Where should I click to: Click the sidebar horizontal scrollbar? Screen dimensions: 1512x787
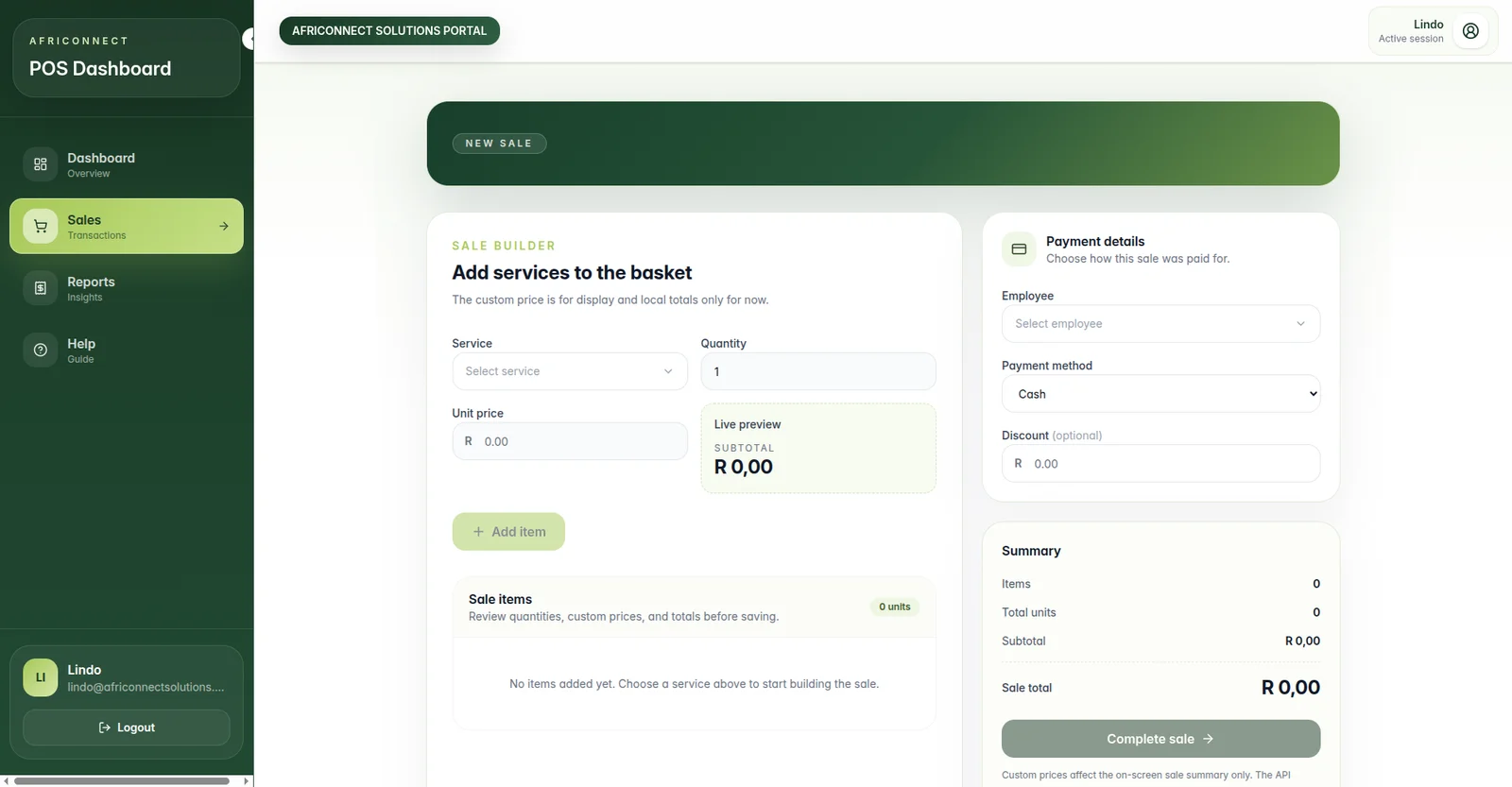pyautogui.click(x=122, y=781)
